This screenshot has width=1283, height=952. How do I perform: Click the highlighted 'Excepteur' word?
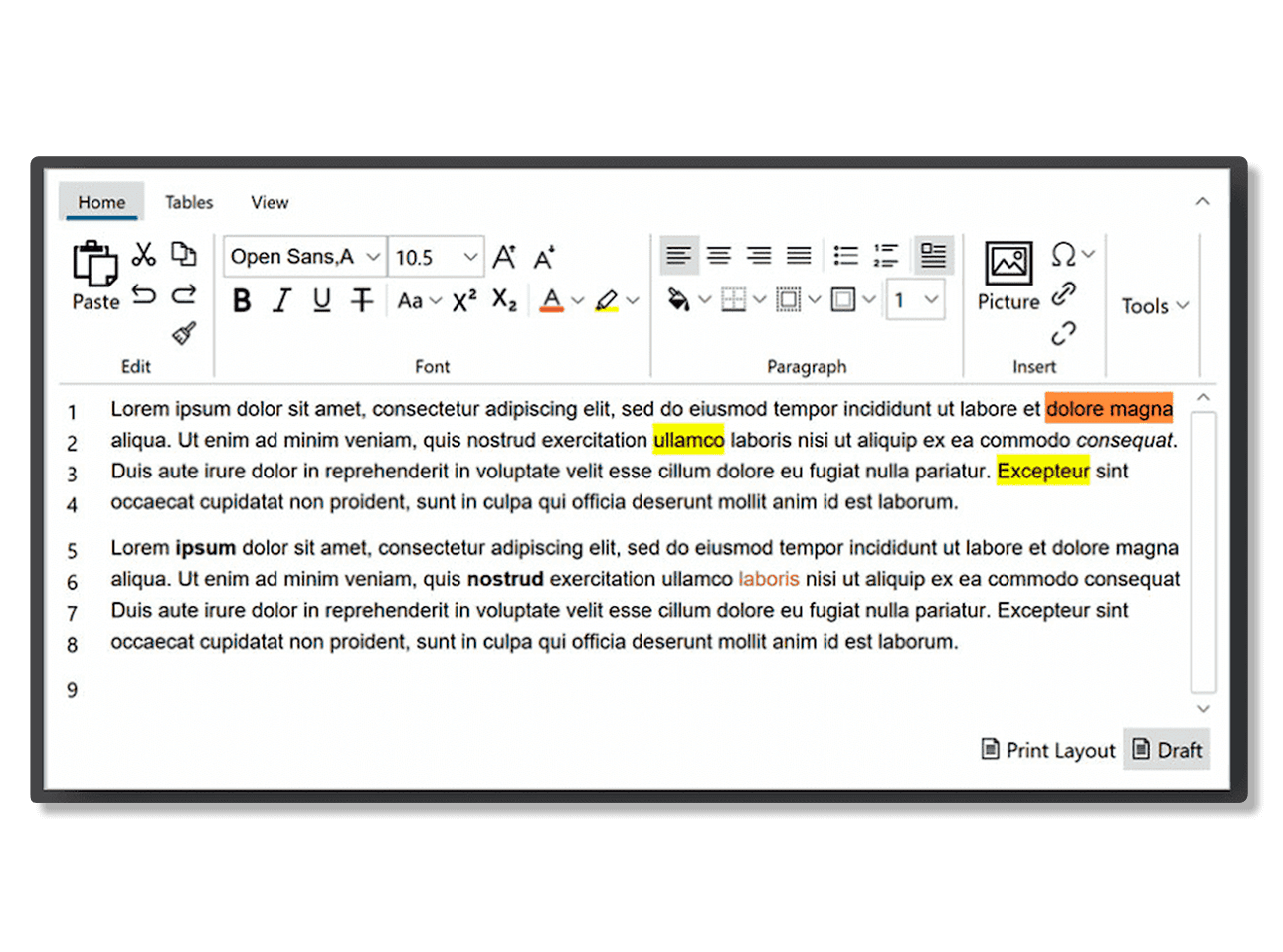pyautogui.click(x=1043, y=471)
